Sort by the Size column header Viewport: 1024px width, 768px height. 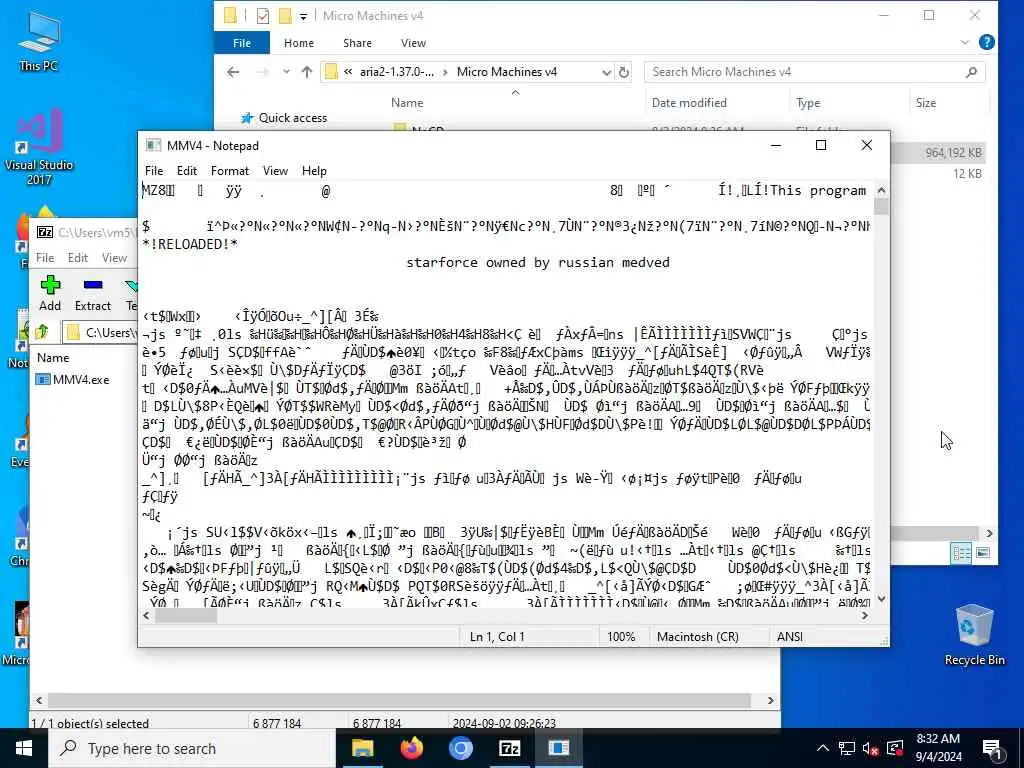(925, 103)
